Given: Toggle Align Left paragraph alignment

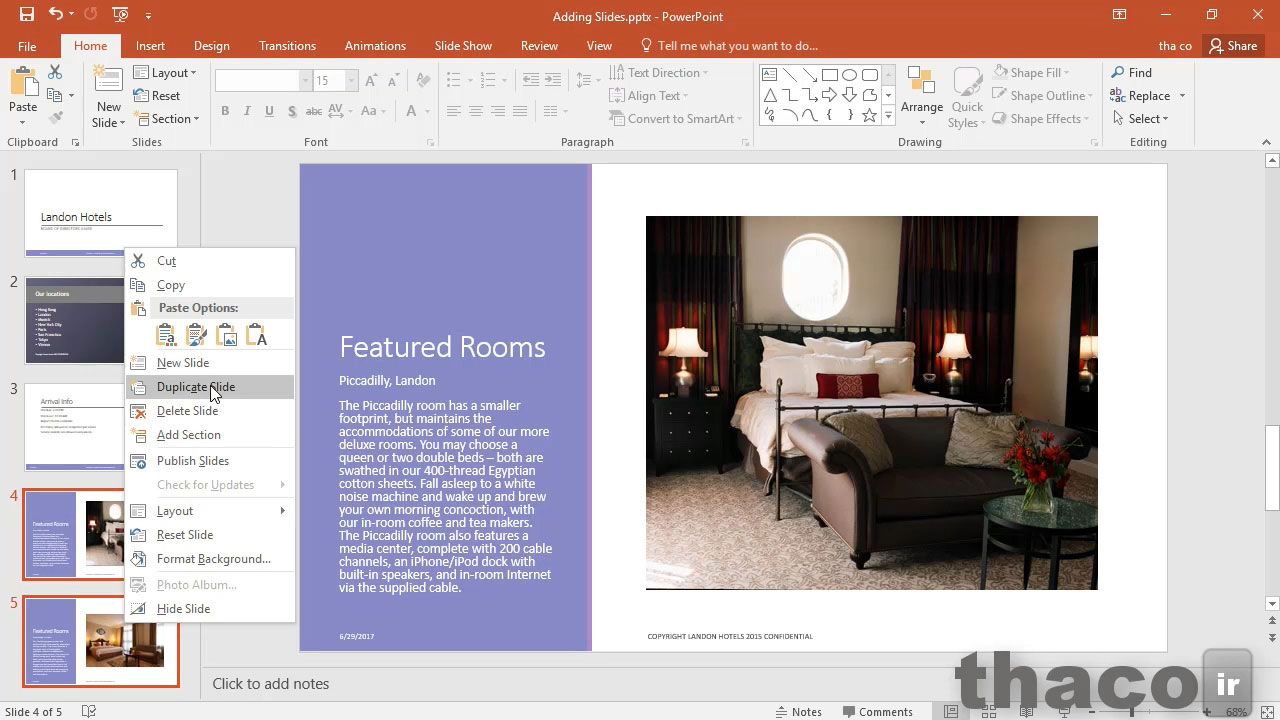Looking at the screenshot, I should [x=454, y=111].
